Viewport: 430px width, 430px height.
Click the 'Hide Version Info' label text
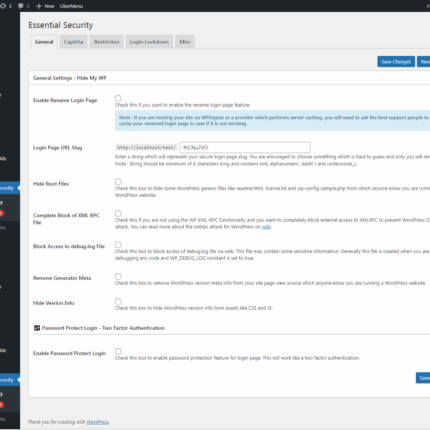(53, 303)
